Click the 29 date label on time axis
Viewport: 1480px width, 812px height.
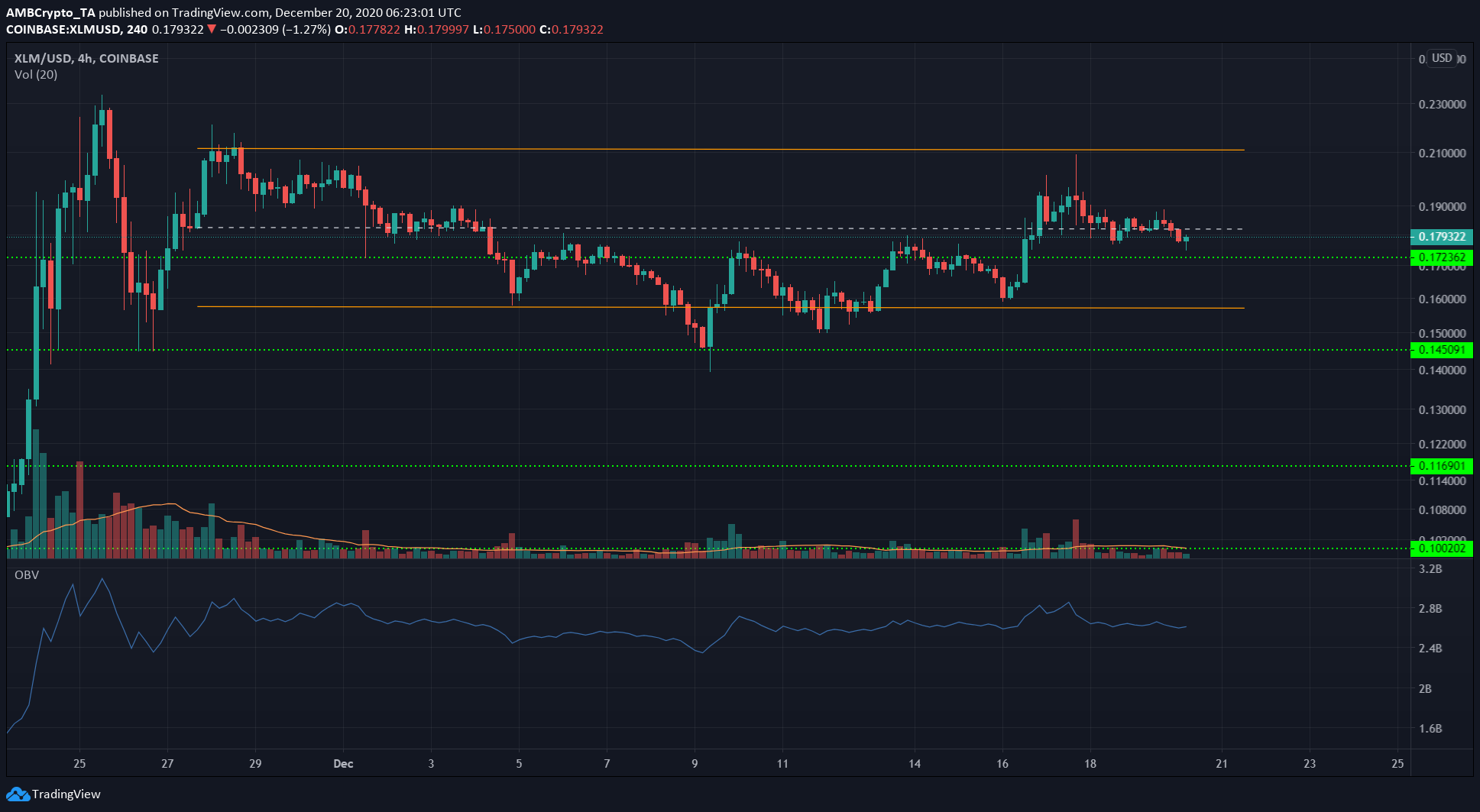(x=255, y=764)
